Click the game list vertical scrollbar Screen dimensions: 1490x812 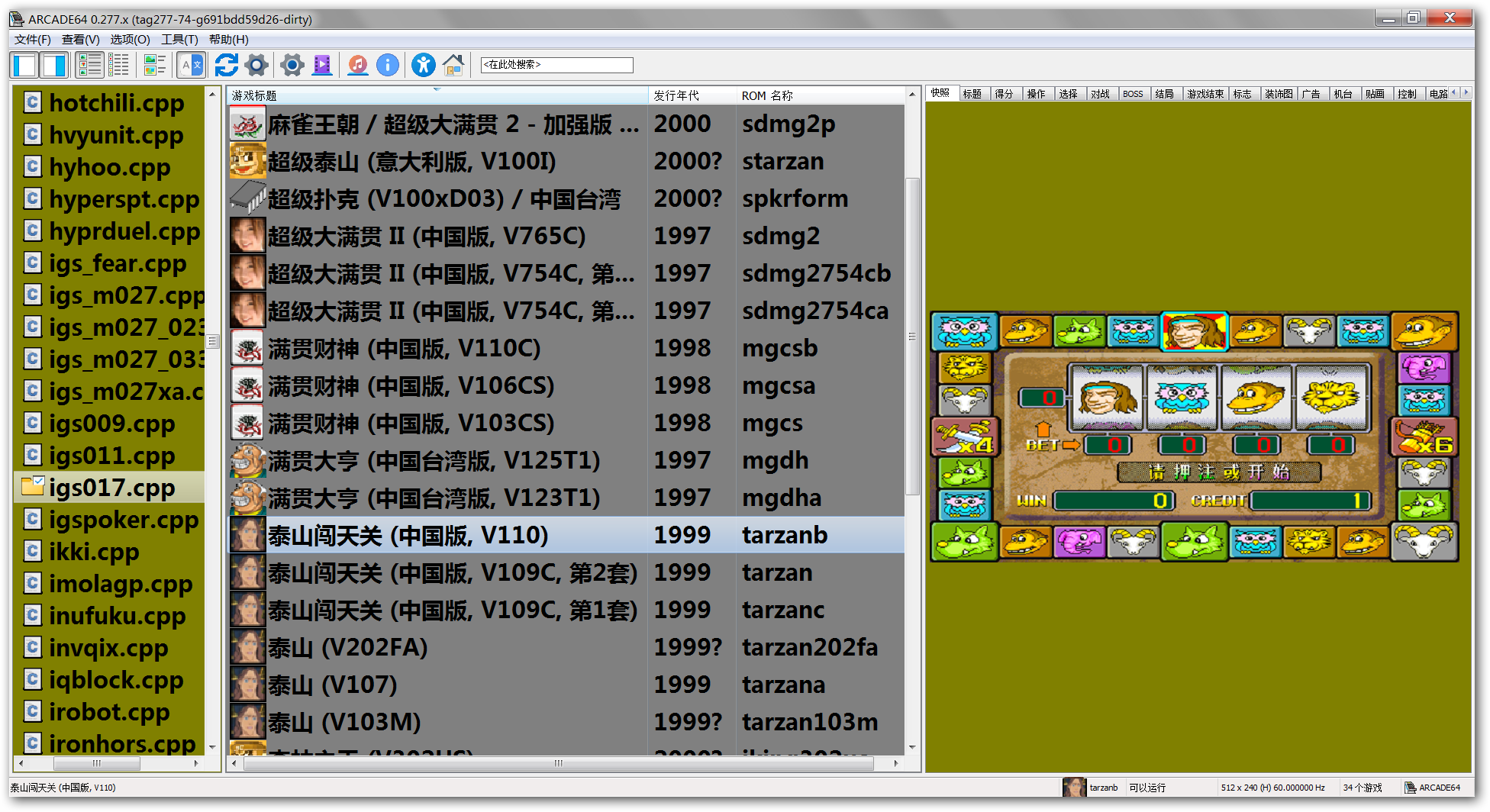click(x=912, y=336)
